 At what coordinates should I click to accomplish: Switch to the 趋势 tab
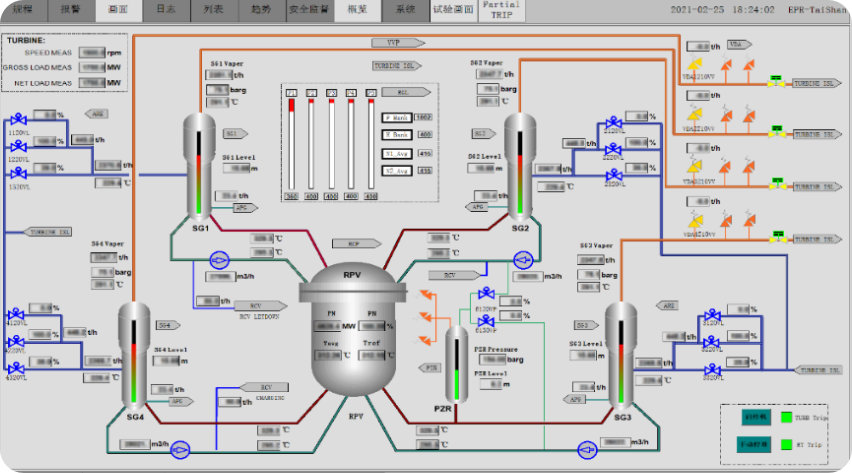(259, 9)
